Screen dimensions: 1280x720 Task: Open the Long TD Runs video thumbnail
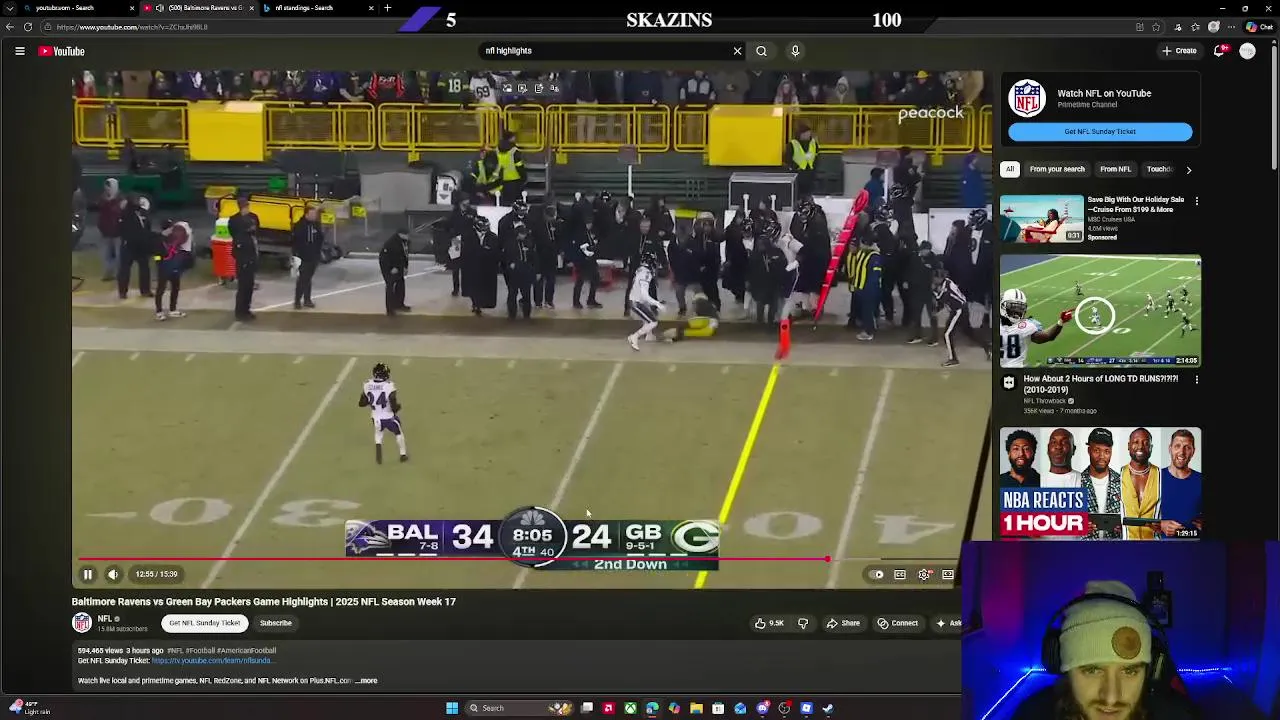coord(1100,311)
